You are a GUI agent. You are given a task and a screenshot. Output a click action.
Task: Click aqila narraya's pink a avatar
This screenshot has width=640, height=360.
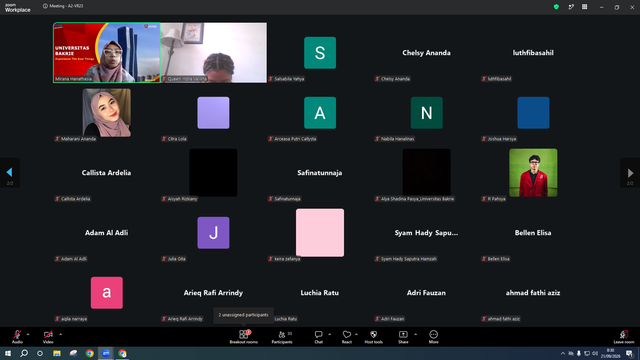pos(107,293)
